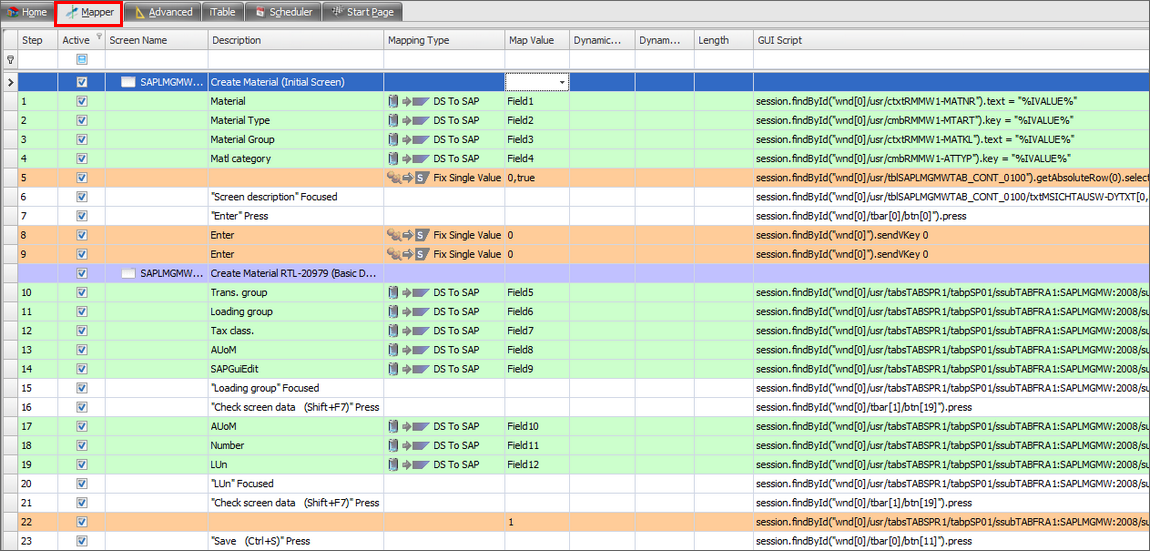Viewport: 1150px width, 551px height.
Task: Click the filter row icon at far left
Action: [x=10, y=60]
